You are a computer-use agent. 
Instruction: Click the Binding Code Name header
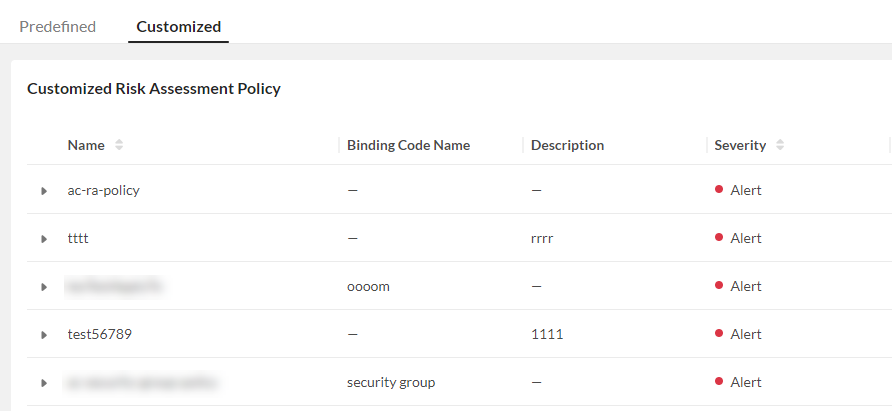408,145
